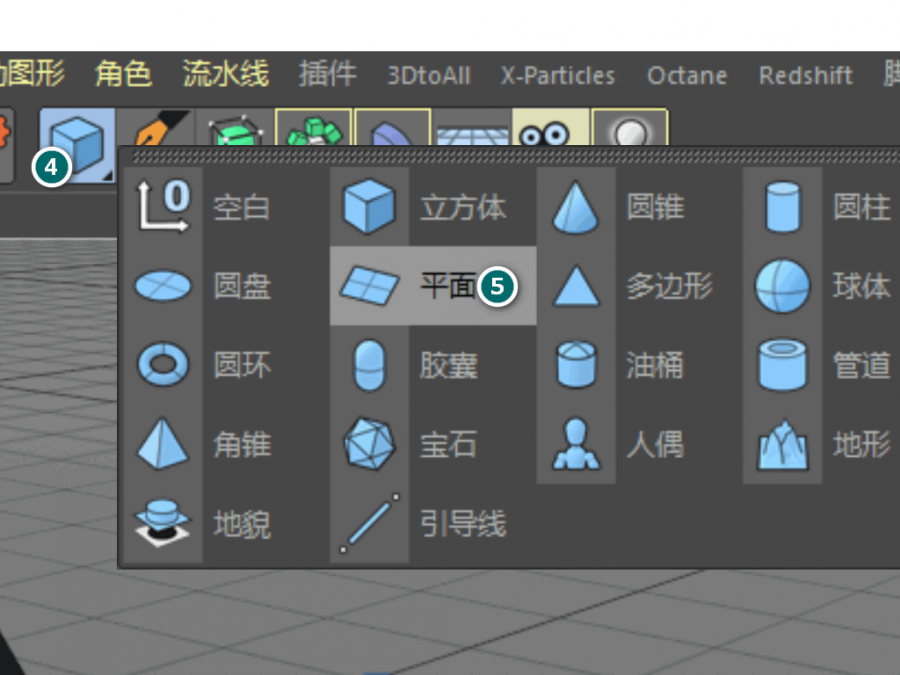Click the 油桶 label text
The image size is (900, 675).
point(655,365)
